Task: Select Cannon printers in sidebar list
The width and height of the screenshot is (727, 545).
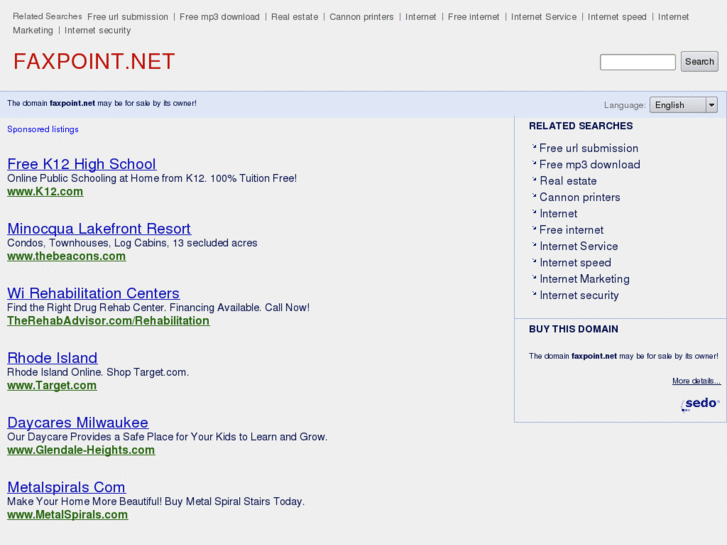Action: click(x=580, y=197)
